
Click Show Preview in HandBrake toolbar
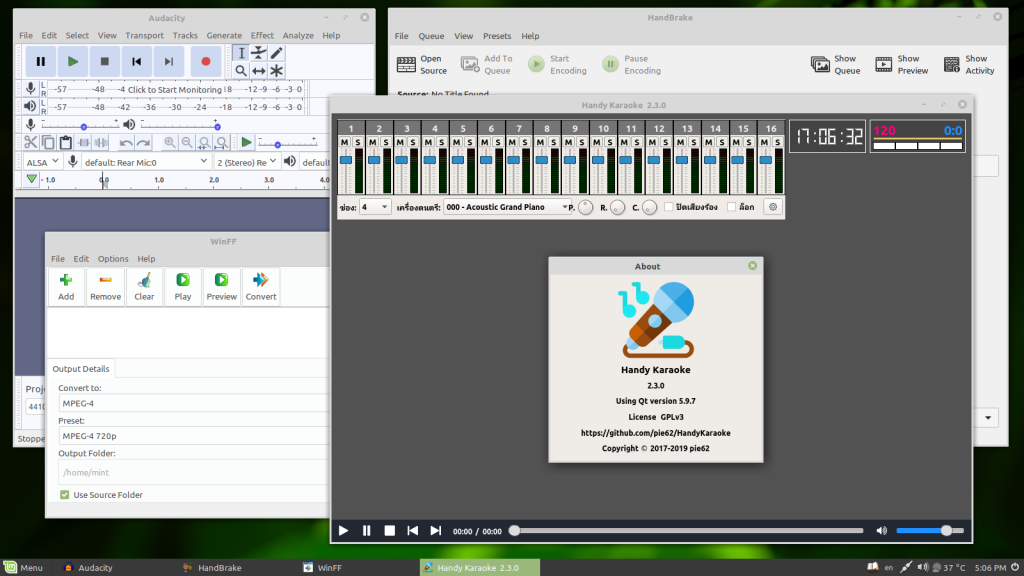coord(902,62)
